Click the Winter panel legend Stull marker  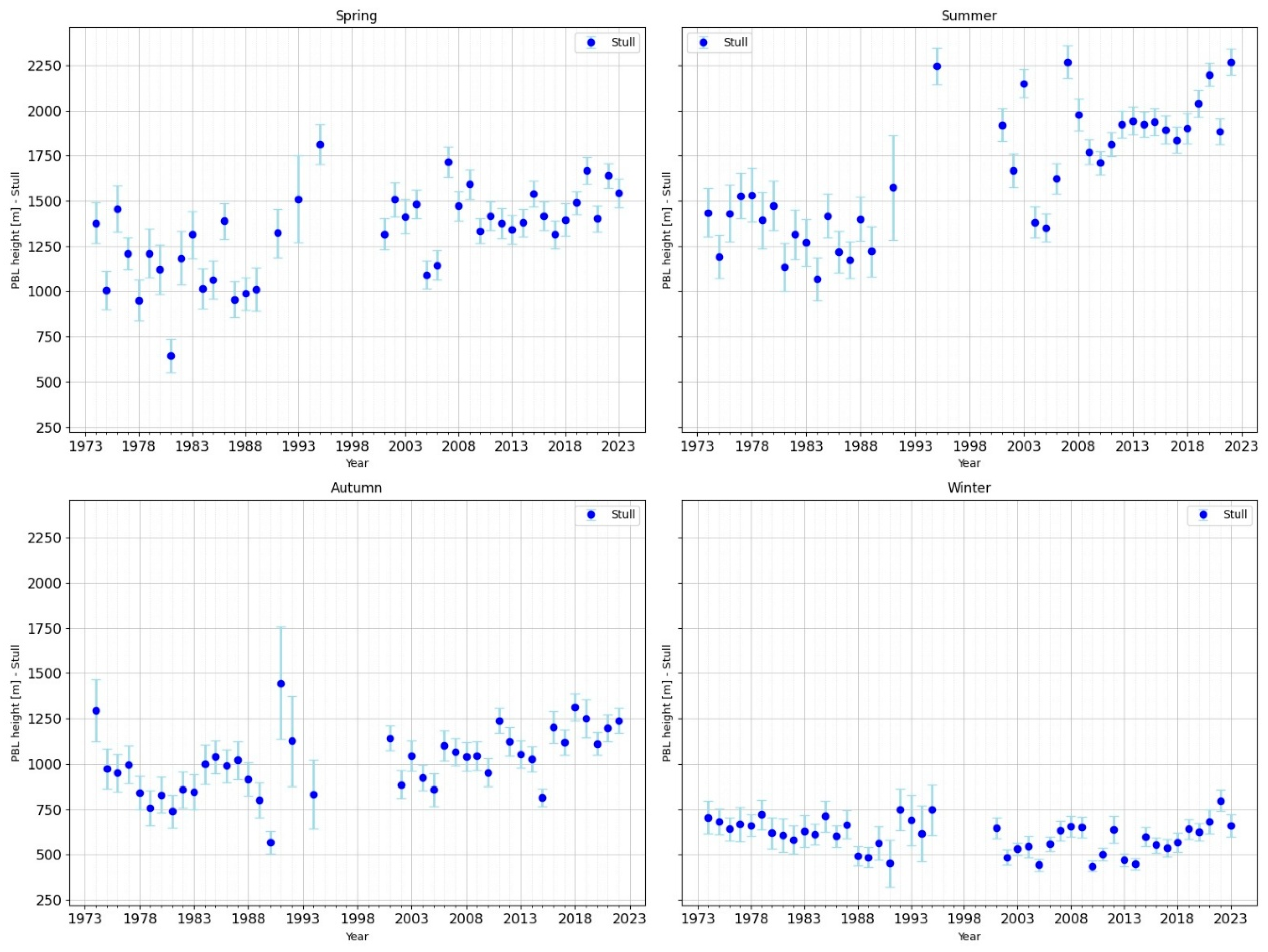coord(1203,515)
